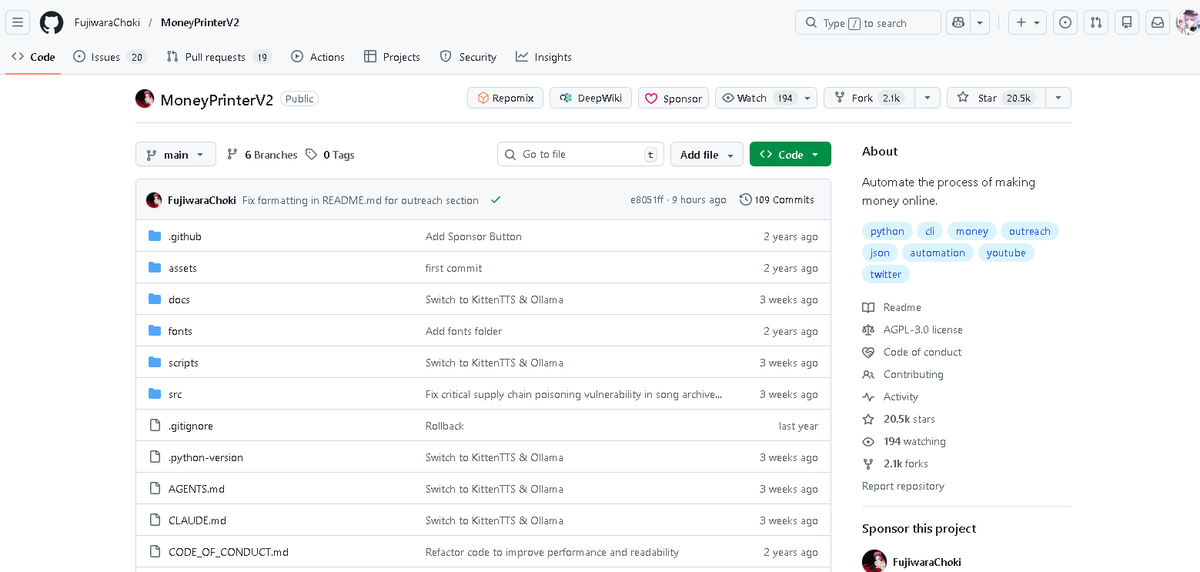
Task: Click the outreach topic tag
Action: (x=1029, y=231)
